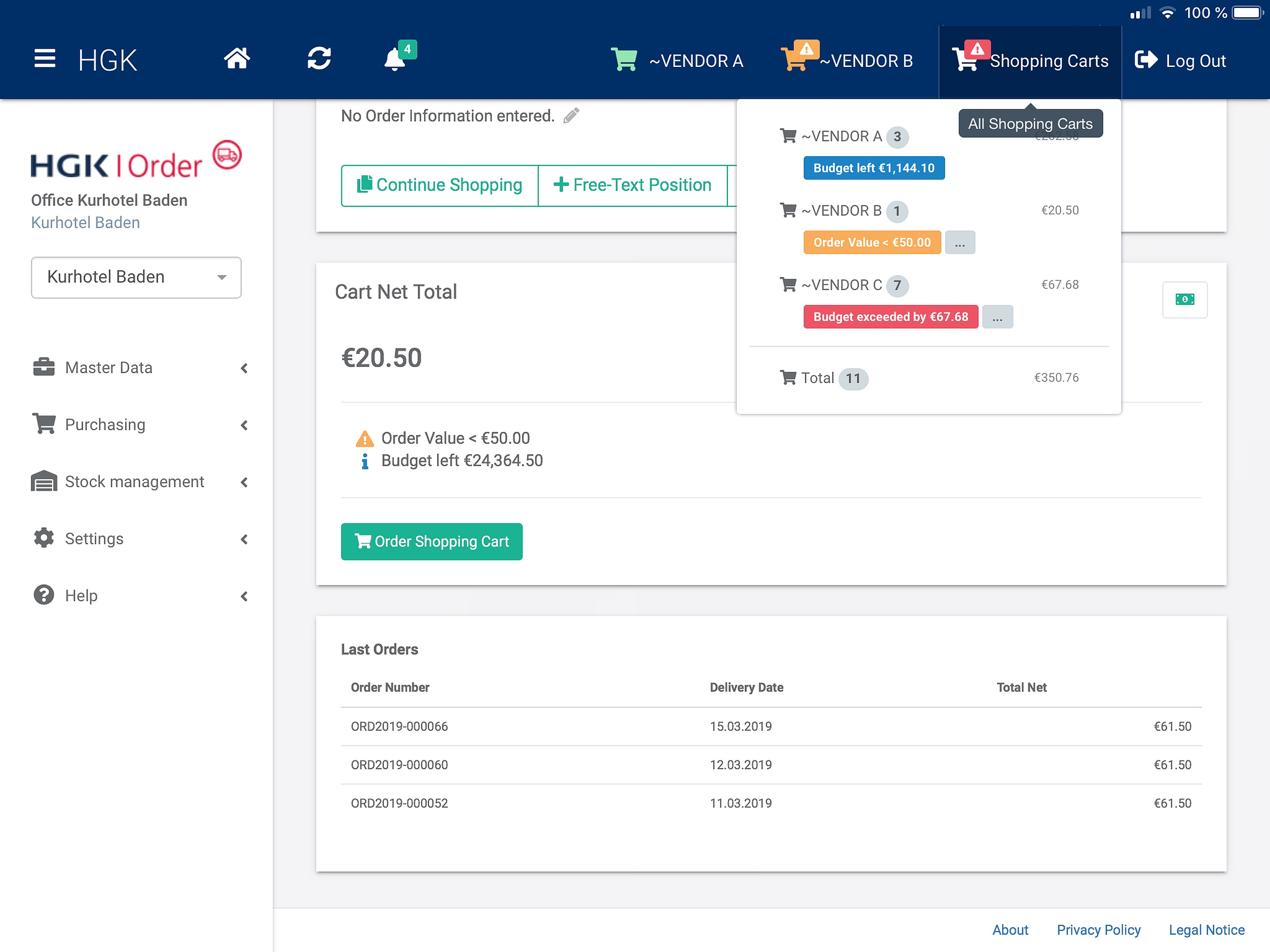Select the Shopping Carts menu in header
The width and height of the screenshot is (1270, 952).
1030,60
